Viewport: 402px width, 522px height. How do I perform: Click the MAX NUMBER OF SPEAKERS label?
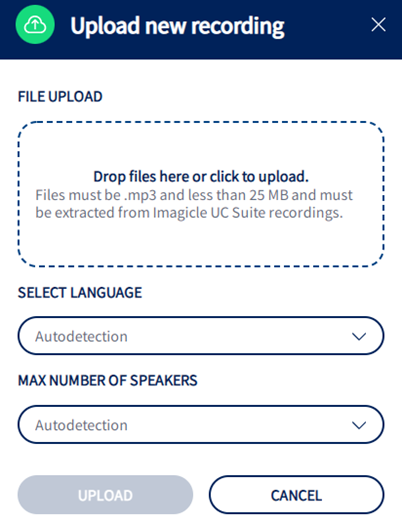click(x=108, y=380)
